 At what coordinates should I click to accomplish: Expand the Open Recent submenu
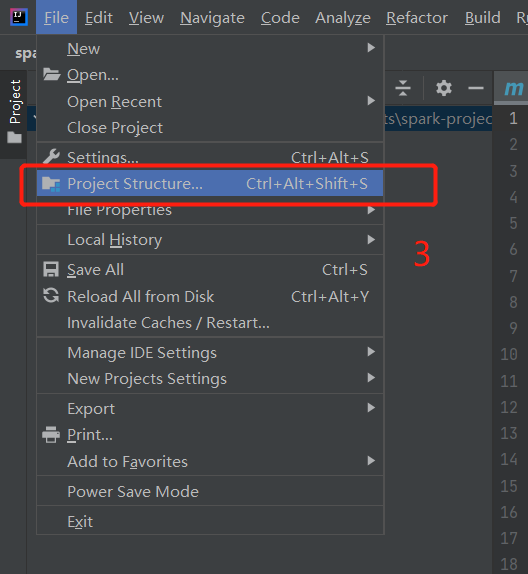210,101
